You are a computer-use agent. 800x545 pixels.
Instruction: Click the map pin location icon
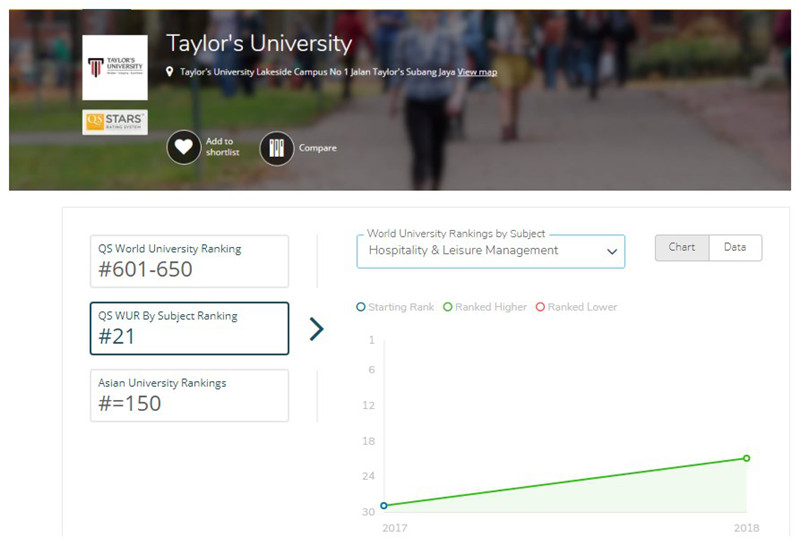[169, 72]
